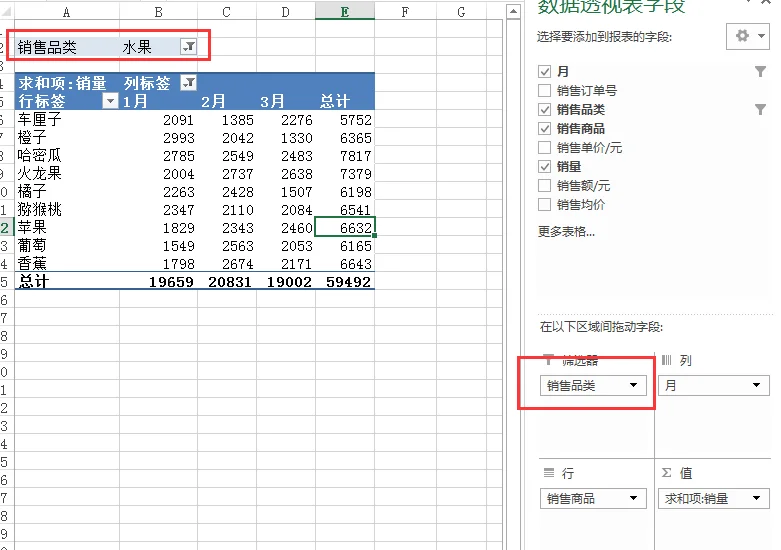781x550 pixels.
Task: Select the 猕猴桃 row label cell
Action: tap(67, 209)
